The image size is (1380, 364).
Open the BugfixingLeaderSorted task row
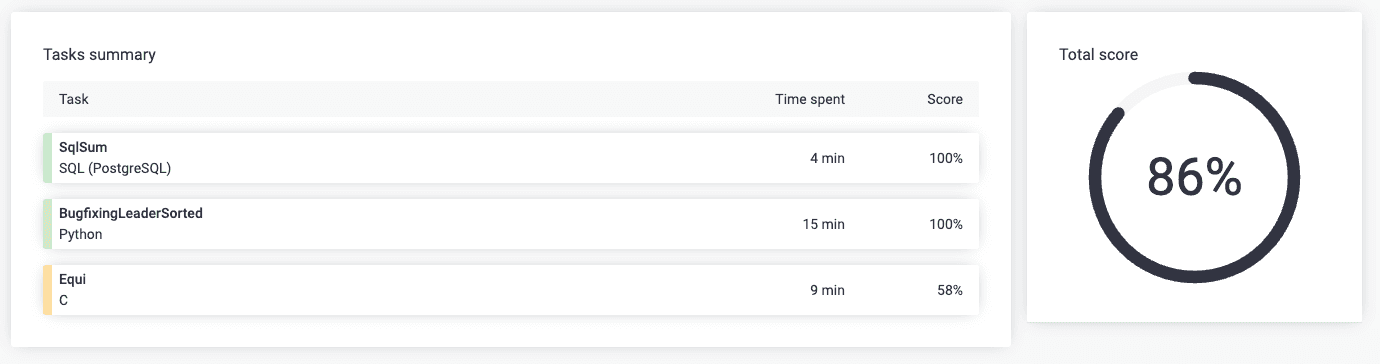click(511, 224)
